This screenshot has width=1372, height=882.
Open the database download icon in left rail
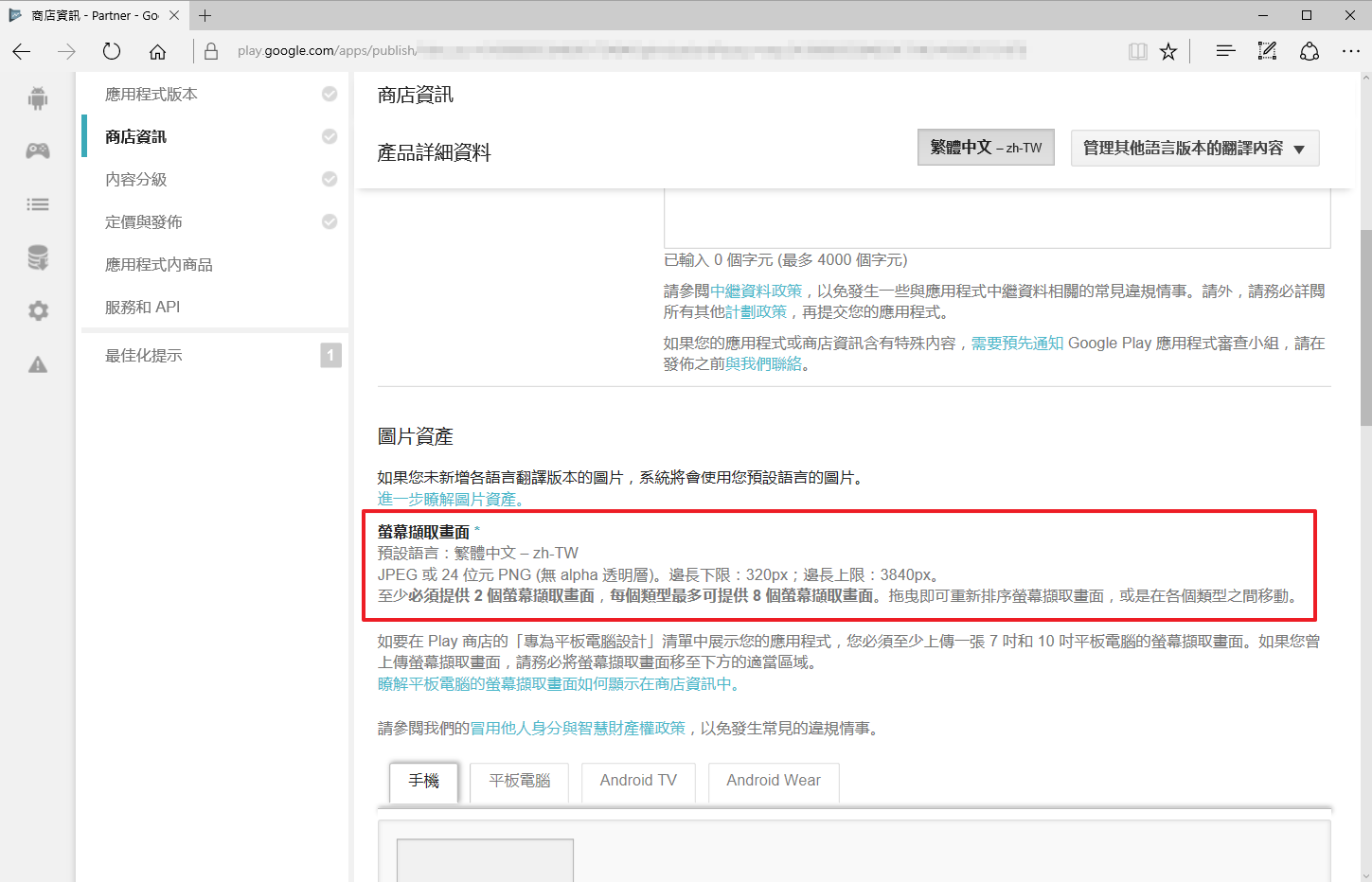pos(38,257)
